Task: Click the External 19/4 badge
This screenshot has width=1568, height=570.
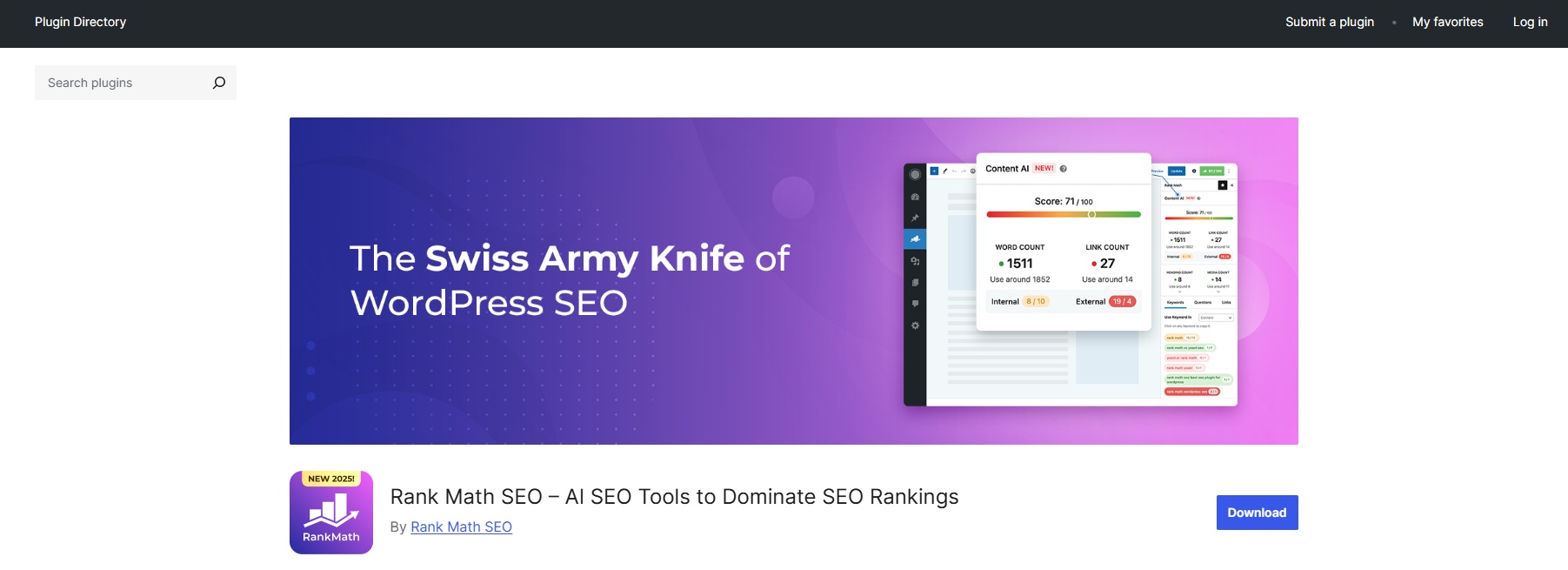Action: coord(1122,302)
